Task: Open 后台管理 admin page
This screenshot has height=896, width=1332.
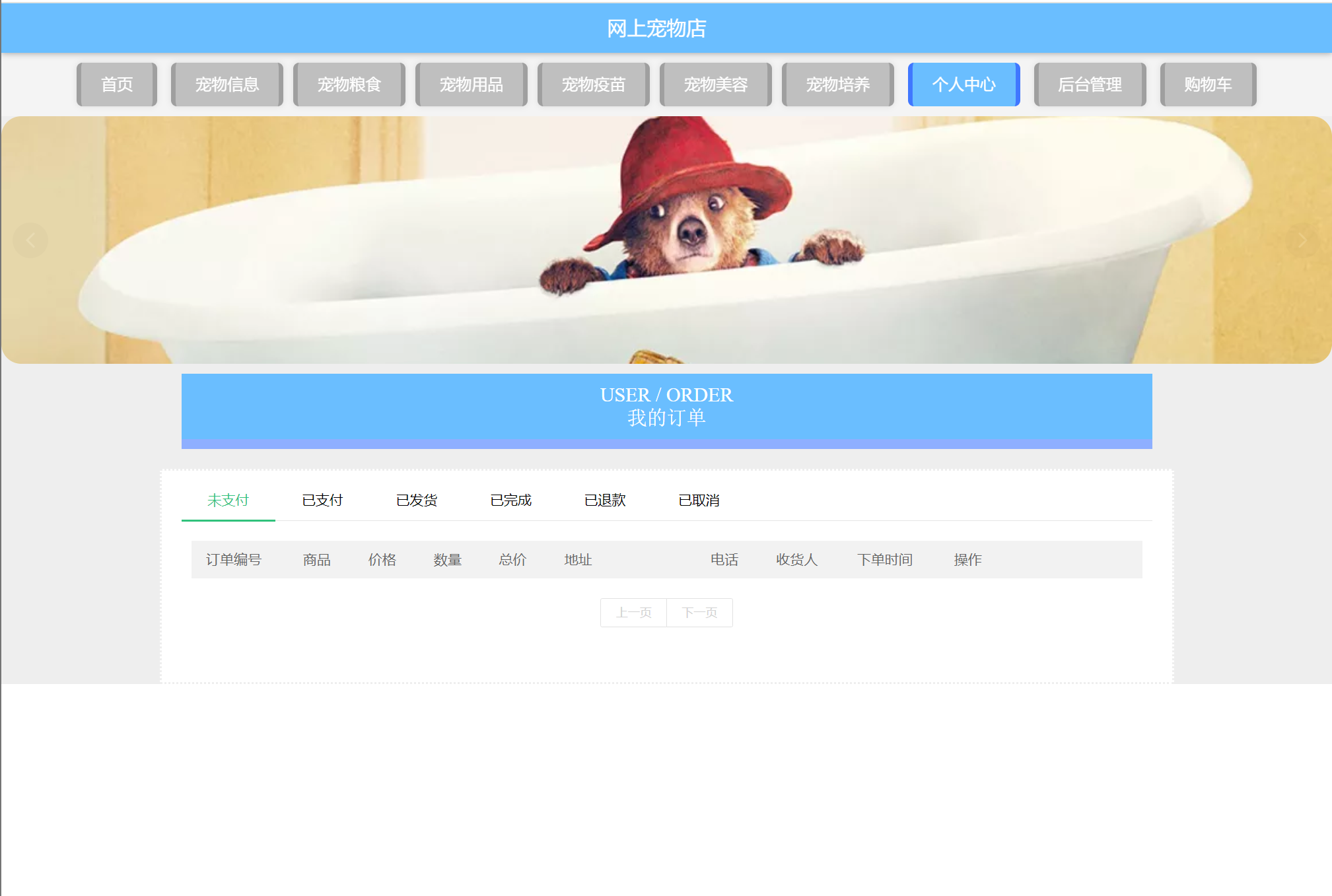Action: click(1090, 85)
